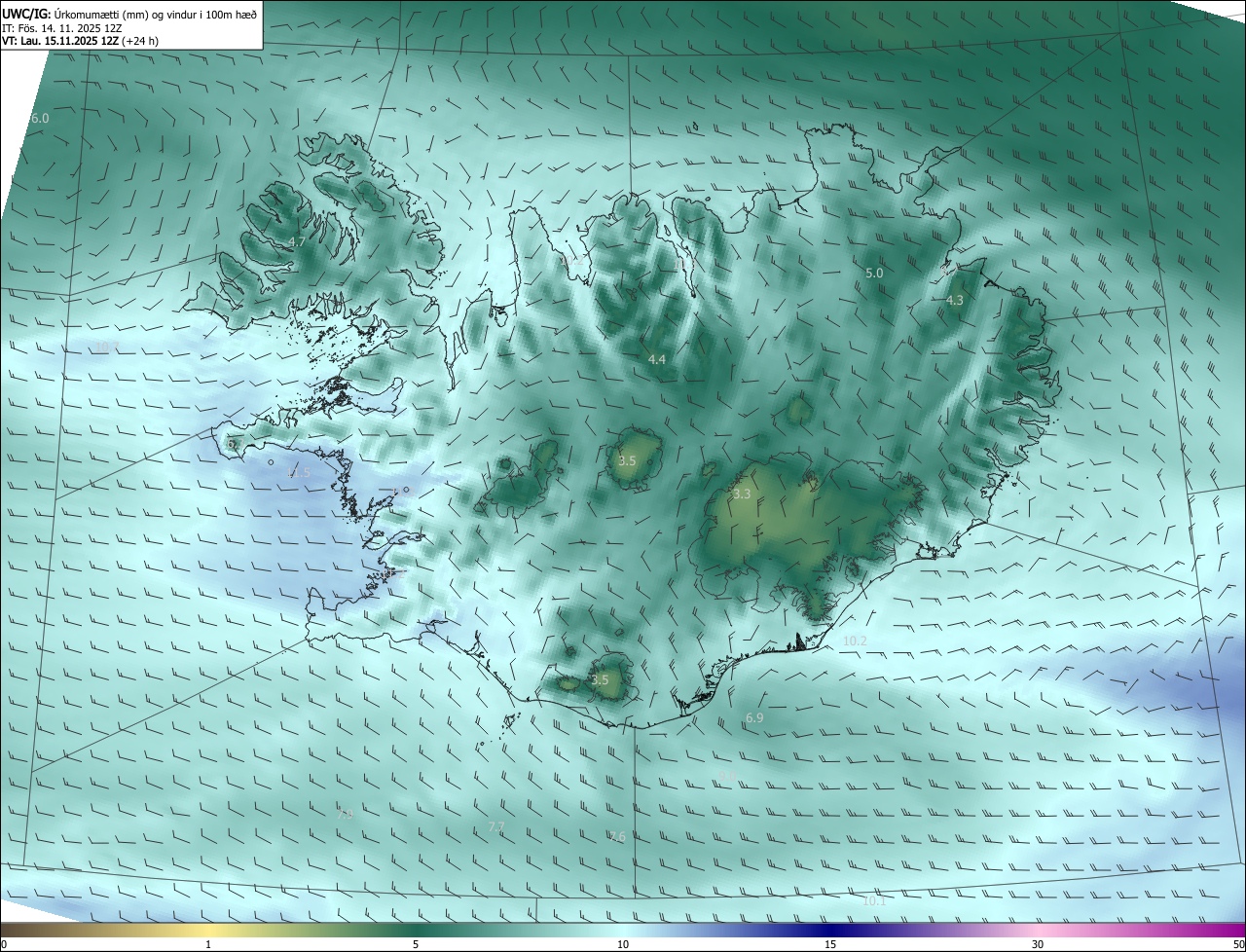This screenshot has height=952, width=1246.
Task: Click the 1 tick on the color scale
Action: click(208, 944)
